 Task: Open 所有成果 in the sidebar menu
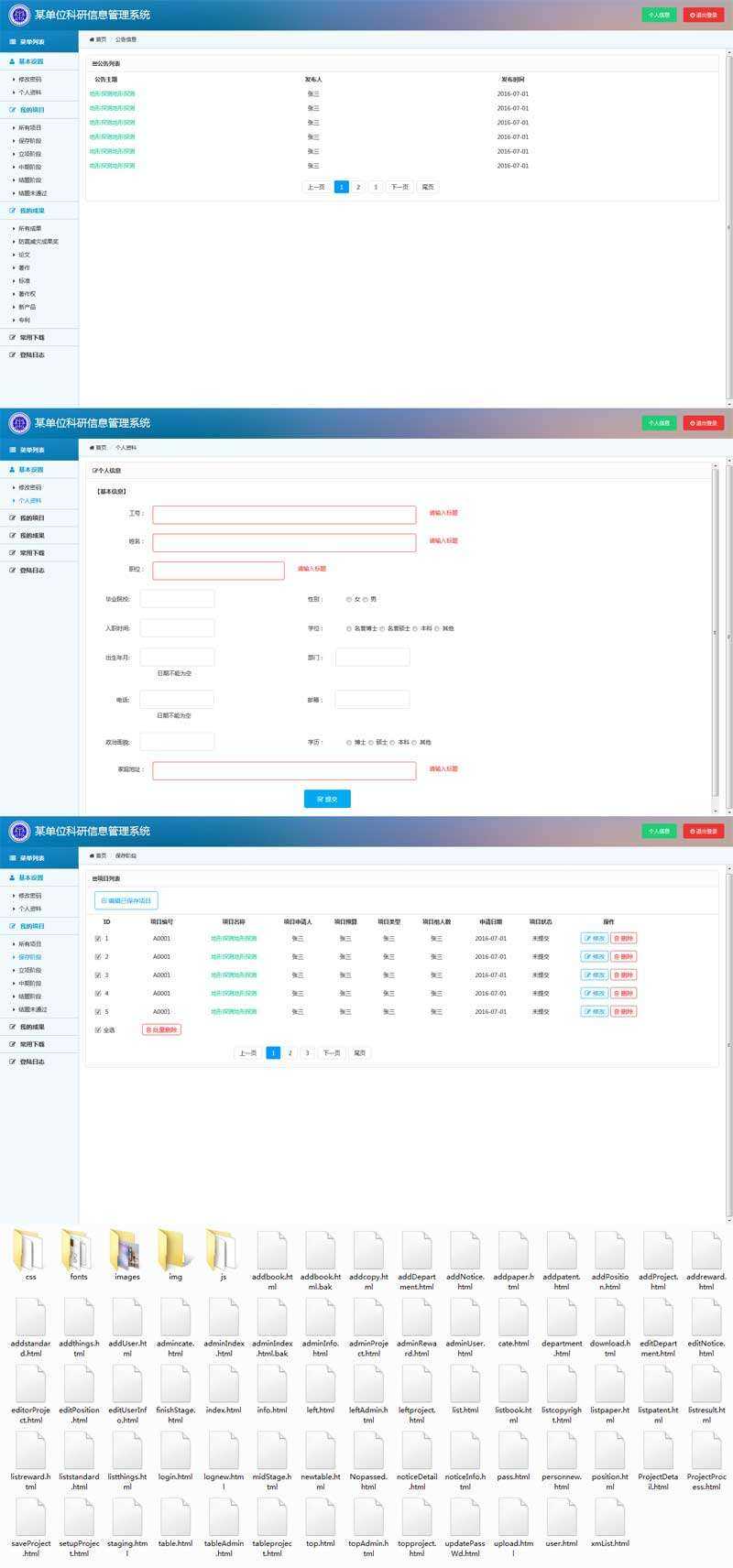[x=30, y=228]
